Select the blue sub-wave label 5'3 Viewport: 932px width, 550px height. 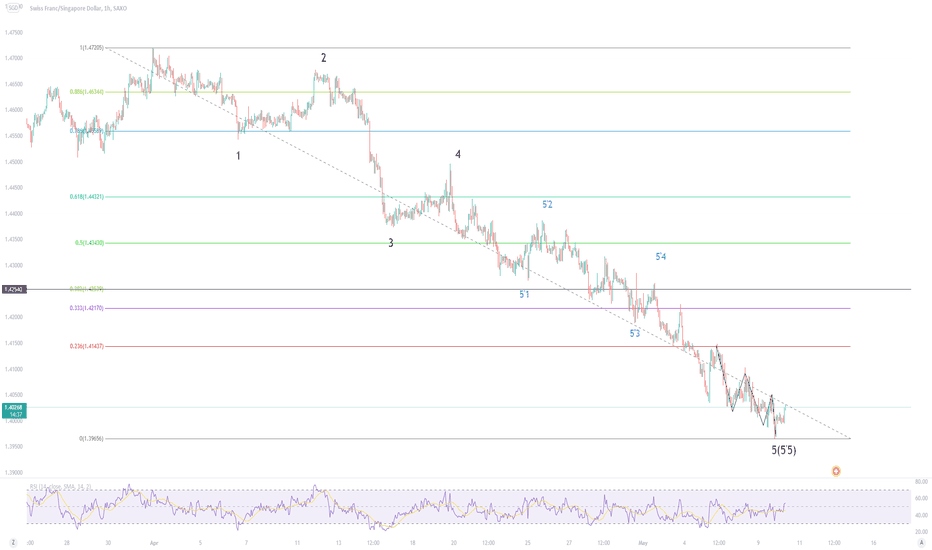coord(635,334)
